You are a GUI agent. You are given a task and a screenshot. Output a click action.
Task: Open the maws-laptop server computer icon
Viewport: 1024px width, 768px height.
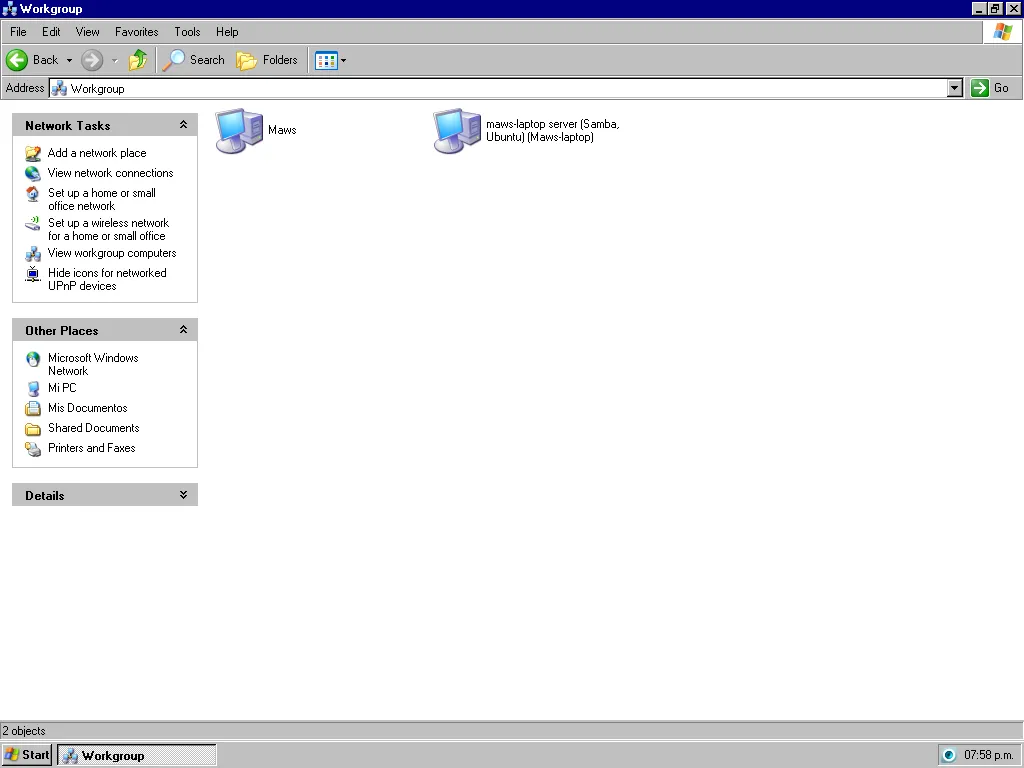point(457,131)
